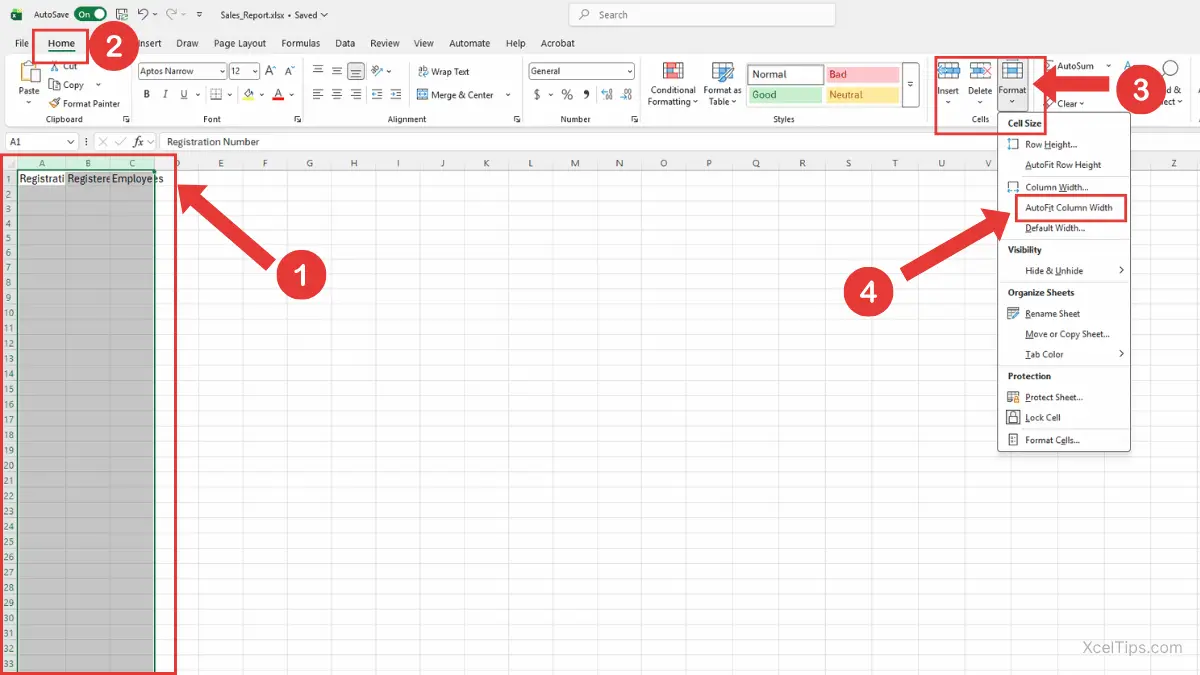Click the Format Painter brush icon
Screen dimensions: 1200x675
pyautogui.click(x=54, y=103)
